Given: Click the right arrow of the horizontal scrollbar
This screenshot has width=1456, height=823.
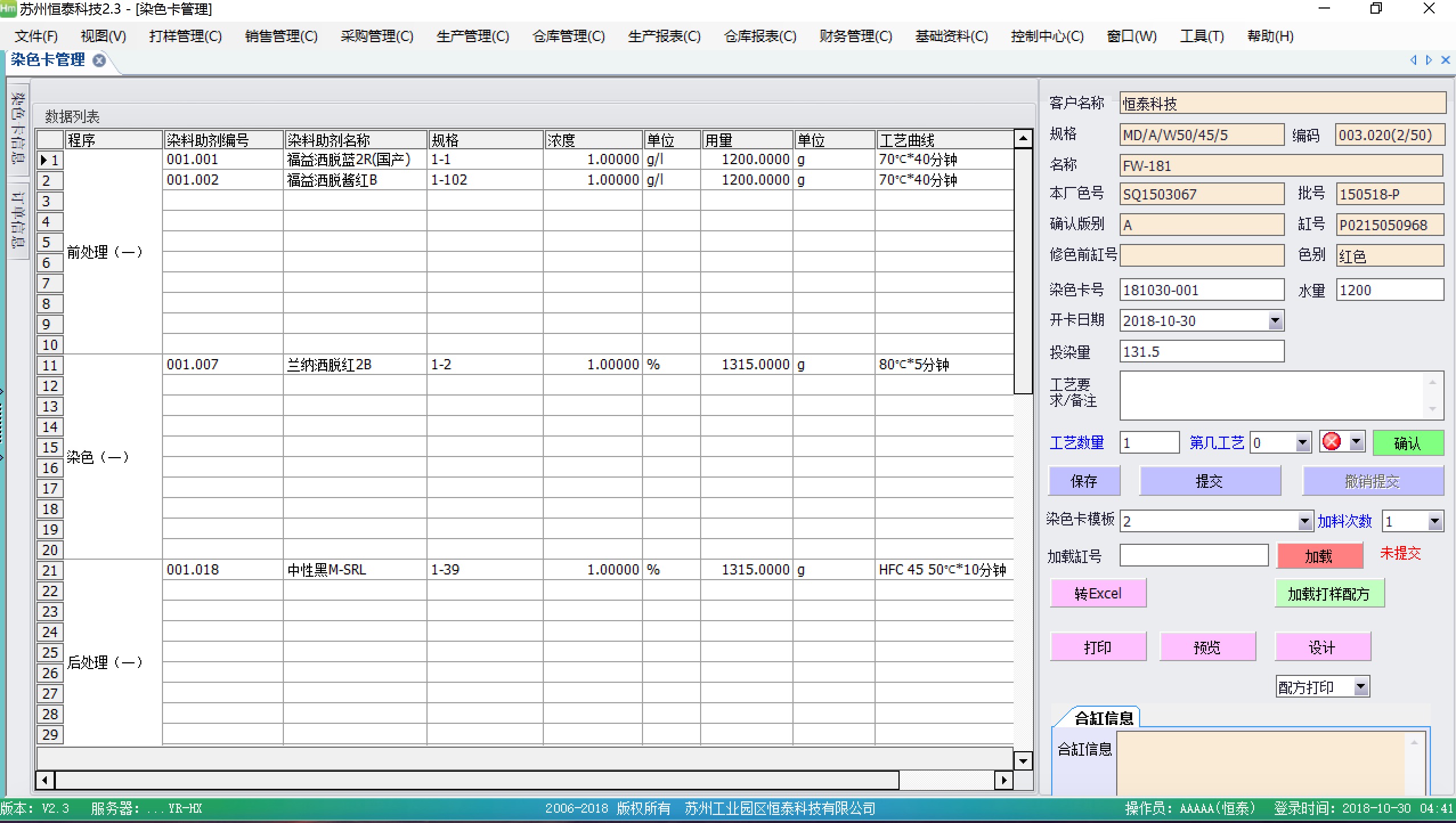Looking at the screenshot, I should [1003, 780].
